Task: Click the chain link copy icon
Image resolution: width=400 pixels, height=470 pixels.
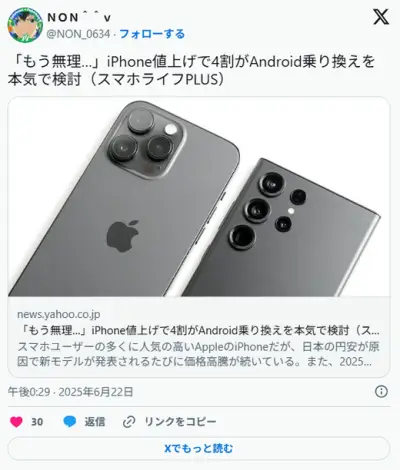Action: pyautogui.click(x=129, y=422)
